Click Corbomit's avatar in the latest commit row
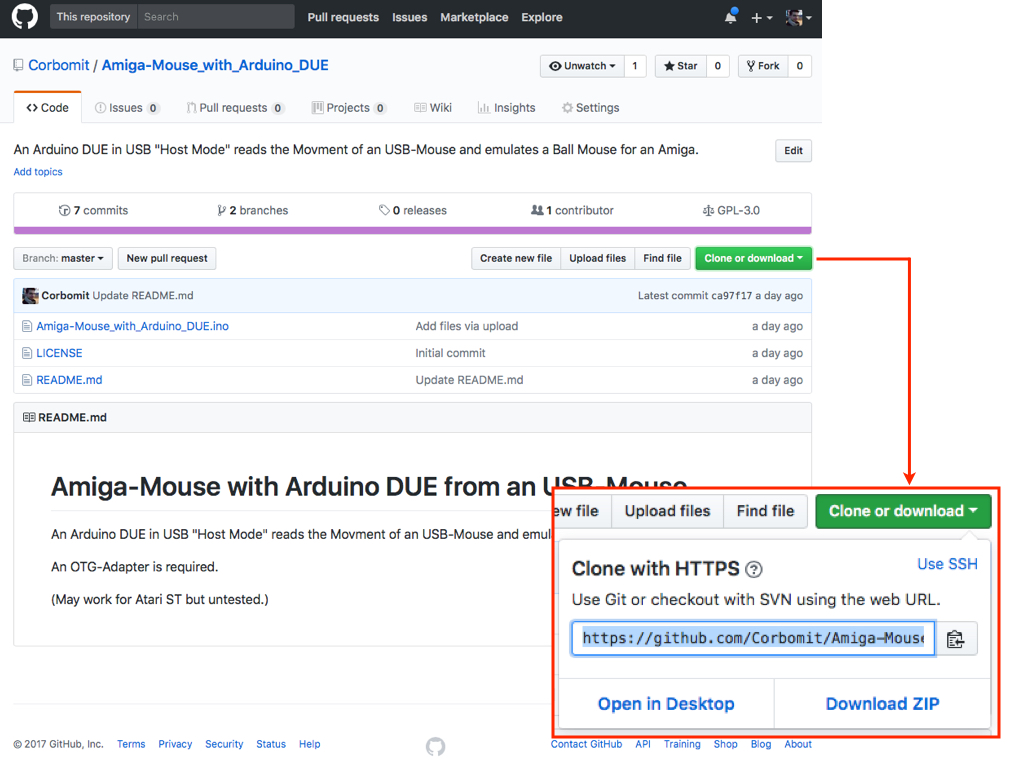 (x=30, y=296)
